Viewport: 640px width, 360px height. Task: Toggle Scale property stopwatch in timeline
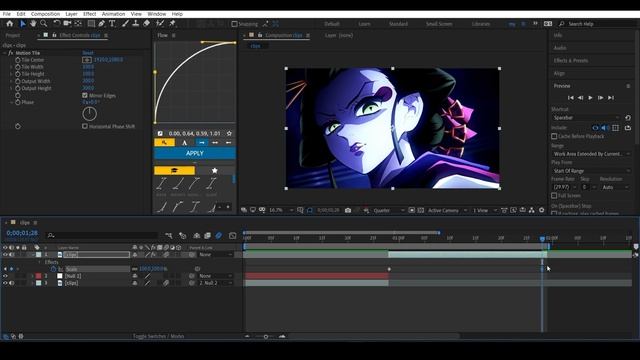tap(53, 269)
